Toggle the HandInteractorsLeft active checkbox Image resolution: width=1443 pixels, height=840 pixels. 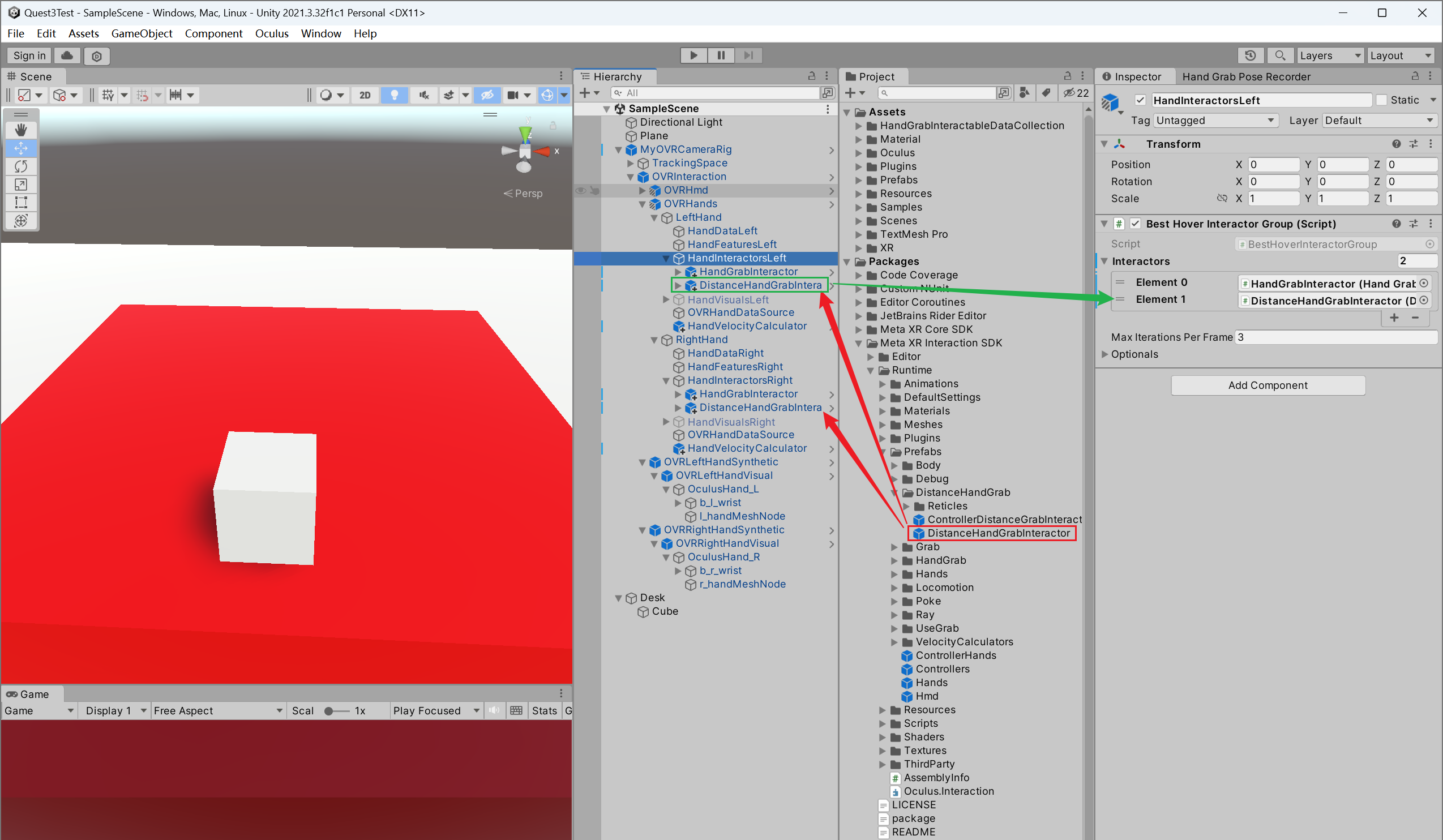pos(1141,99)
